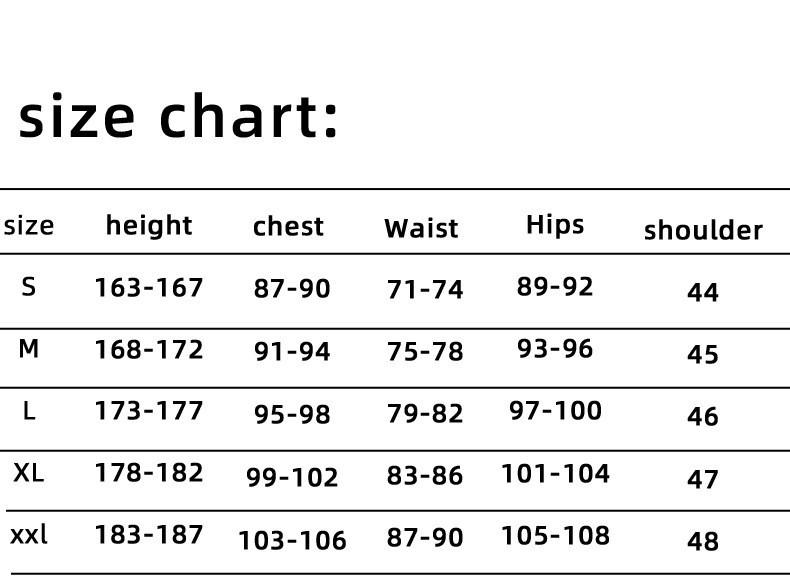Select the M size row label

coord(28,349)
